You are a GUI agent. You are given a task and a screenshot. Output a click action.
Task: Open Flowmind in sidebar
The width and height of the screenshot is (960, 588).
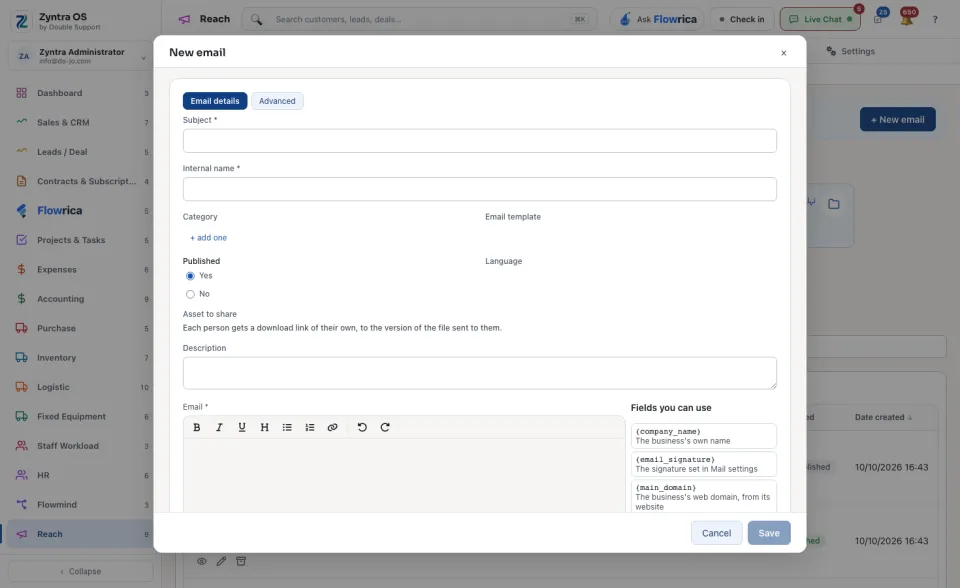(x=81, y=505)
